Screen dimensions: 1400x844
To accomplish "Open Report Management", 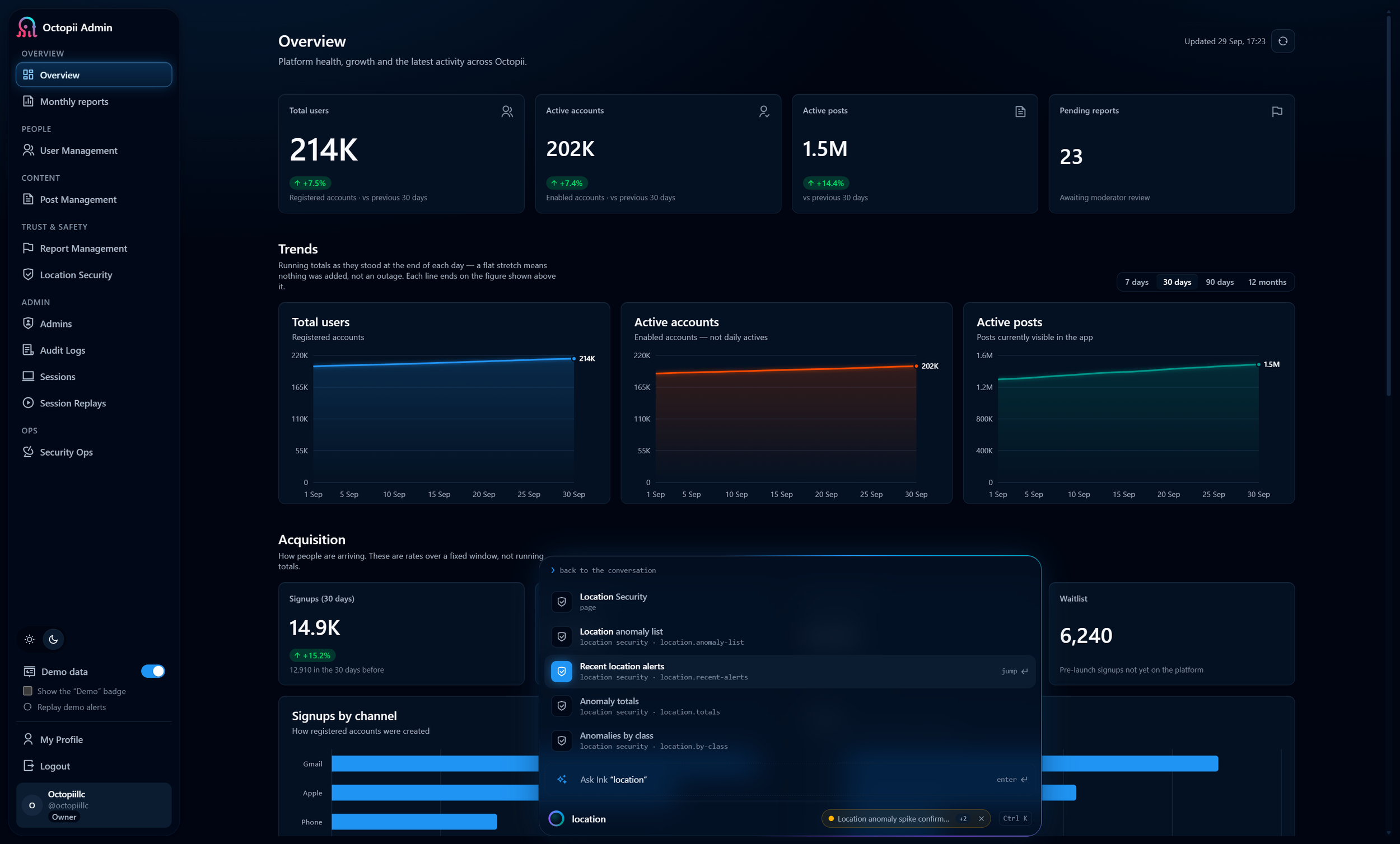I will [94, 248].
